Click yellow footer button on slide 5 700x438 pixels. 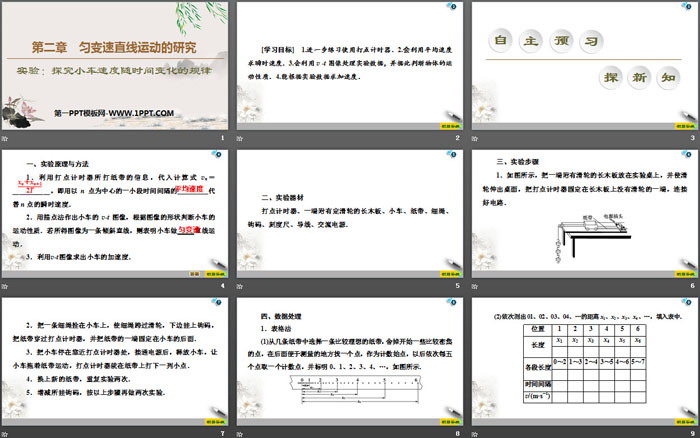(450, 274)
